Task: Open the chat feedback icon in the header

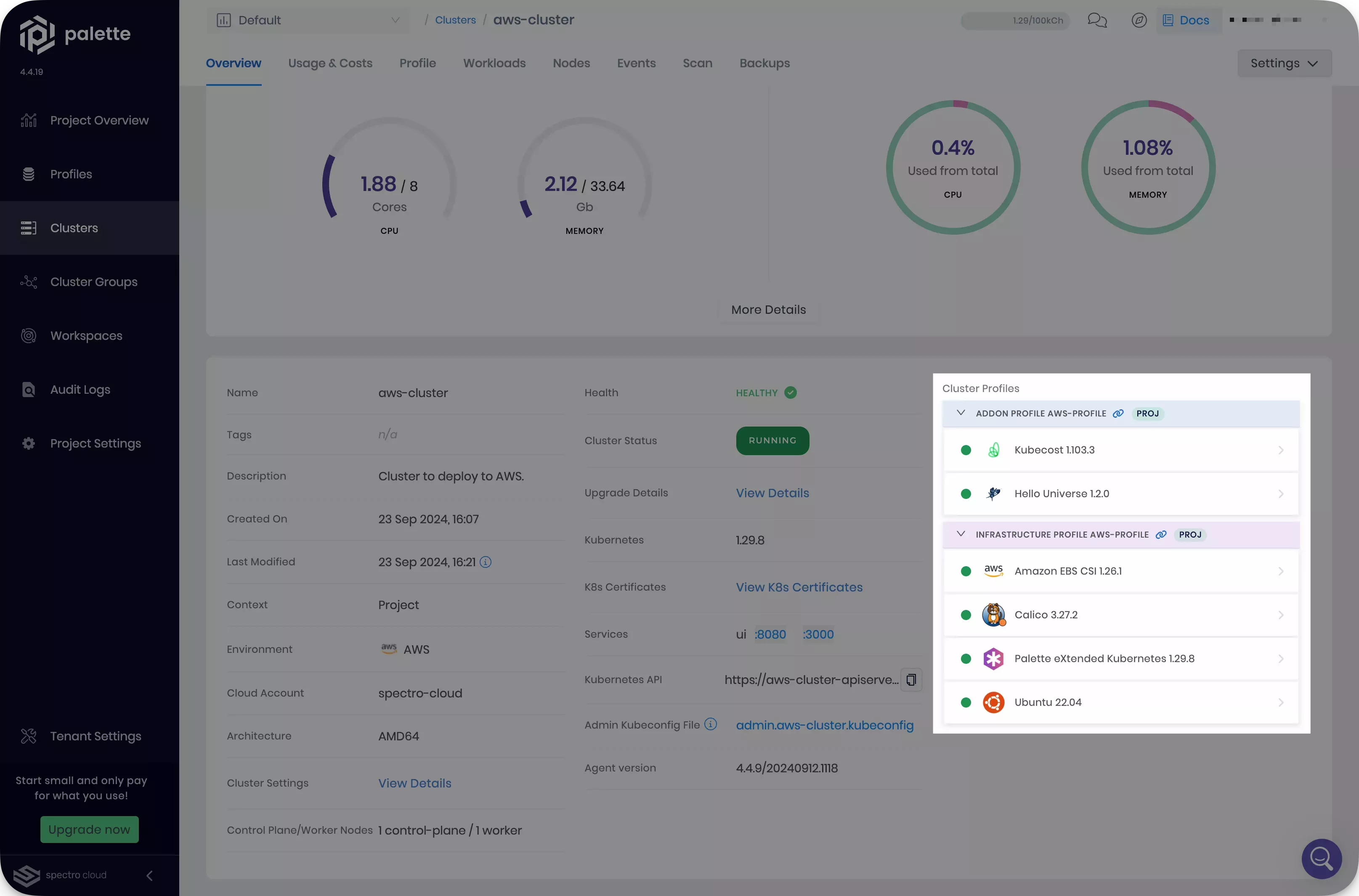Action: click(x=1097, y=20)
